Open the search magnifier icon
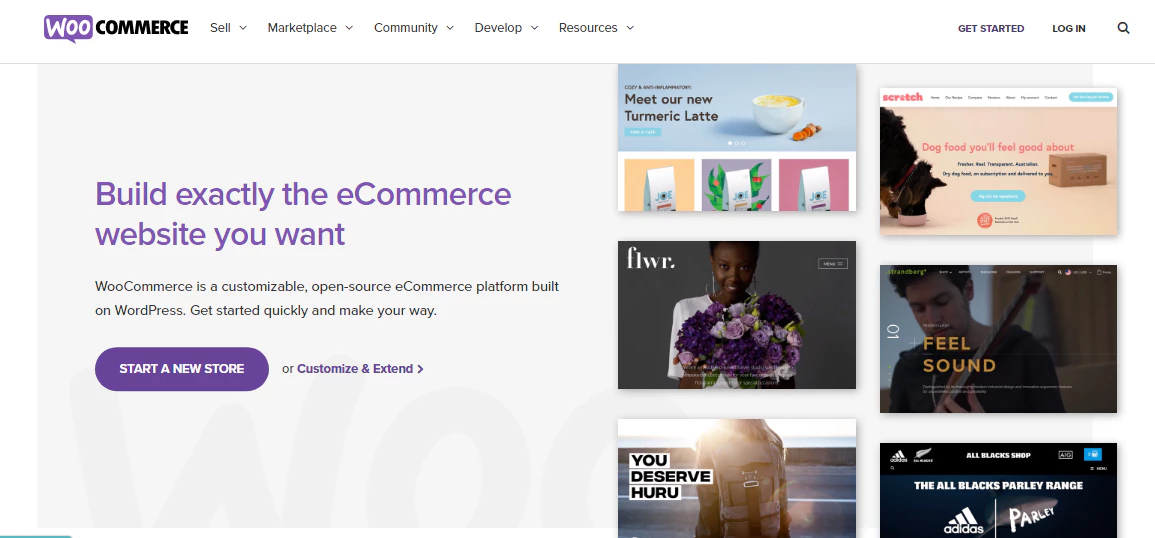1155x538 pixels. (1123, 28)
